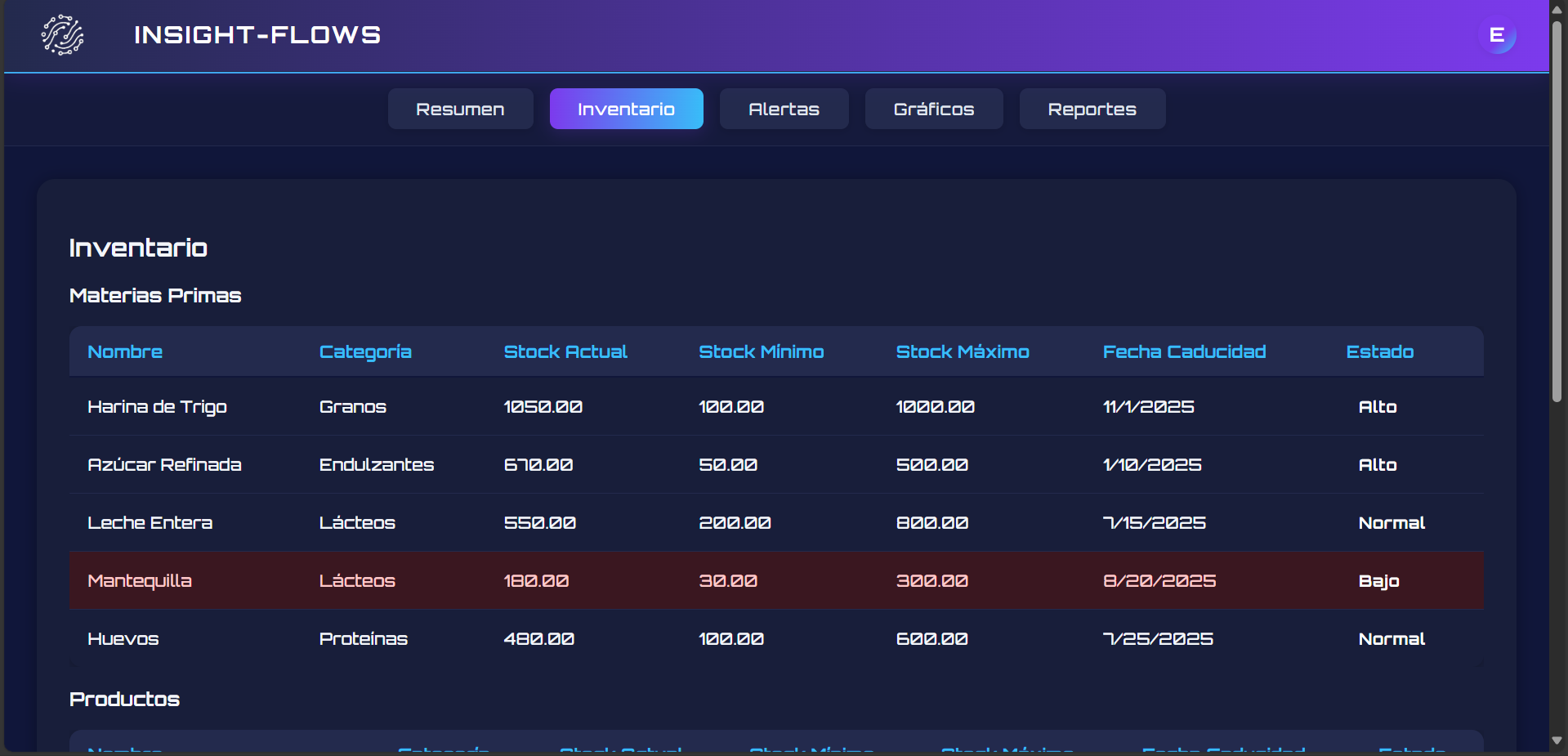Open the Alertas tab
The height and width of the screenshot is (756, 1568).
pyautogui.click(x=784, y=109)
